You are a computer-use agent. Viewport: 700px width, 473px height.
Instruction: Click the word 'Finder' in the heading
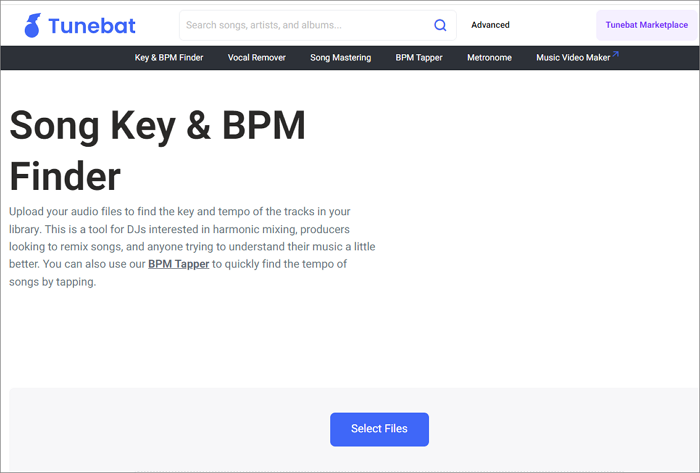tap(65, 176)
